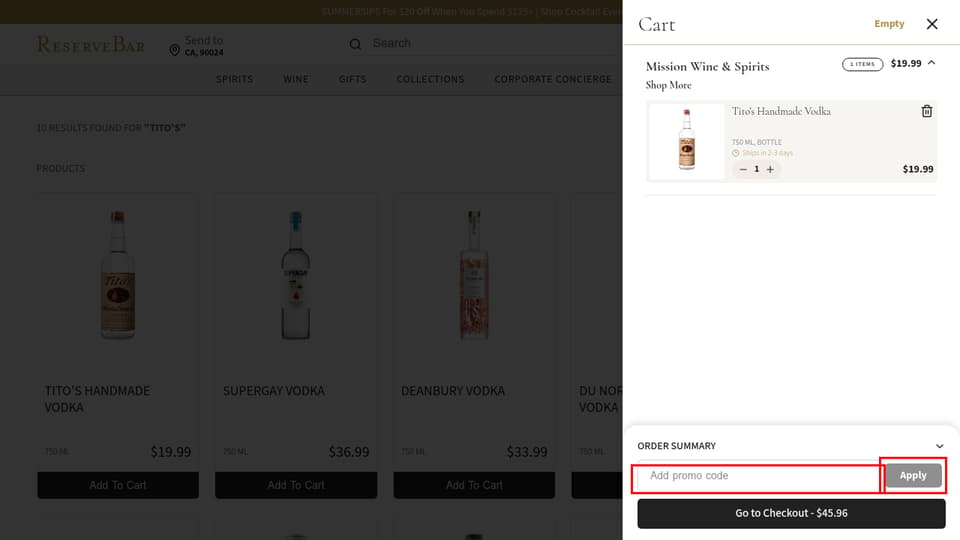Delete Tito's Handmade Vodka with trash icon

926,111
